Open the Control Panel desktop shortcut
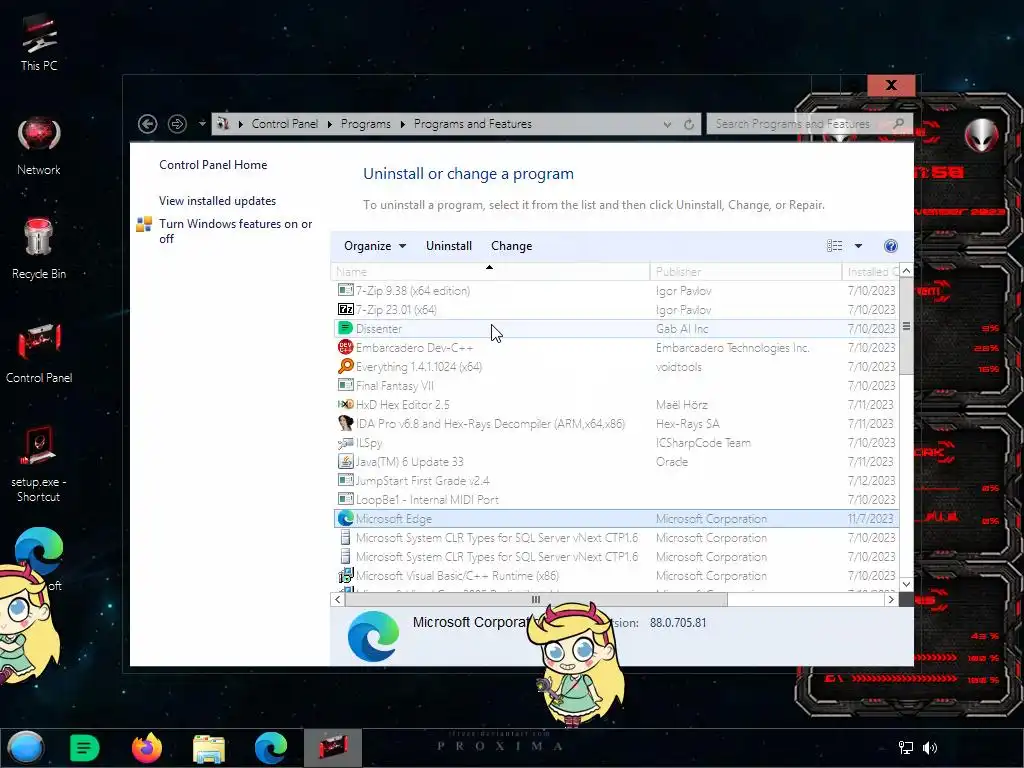1024x768 pixels. click(x=39, y=353)
